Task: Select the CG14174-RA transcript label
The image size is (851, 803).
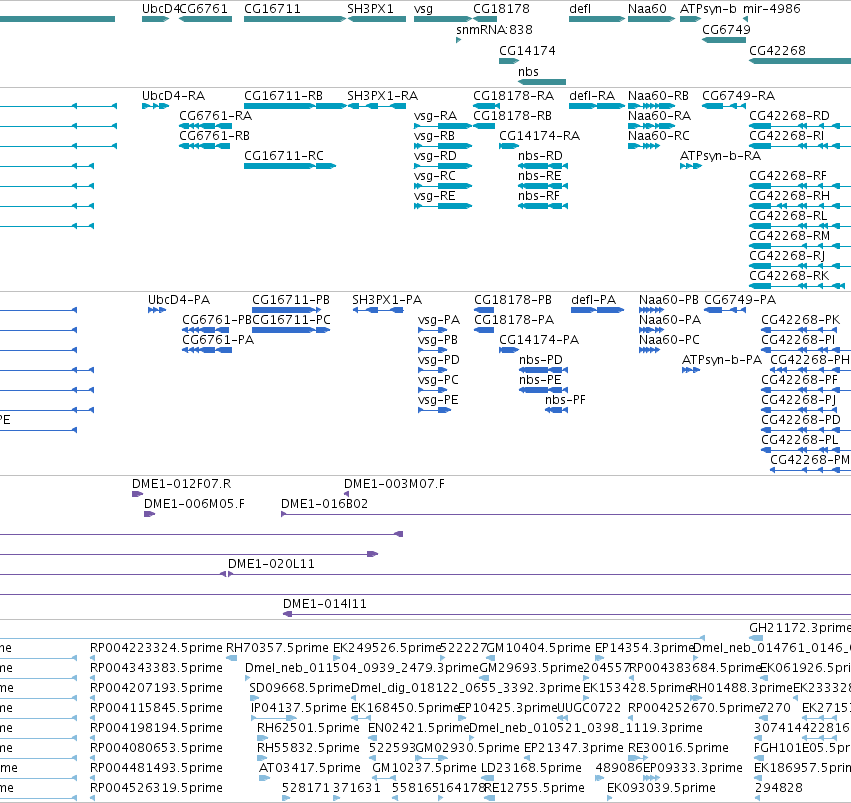Action: click(539, 135)
